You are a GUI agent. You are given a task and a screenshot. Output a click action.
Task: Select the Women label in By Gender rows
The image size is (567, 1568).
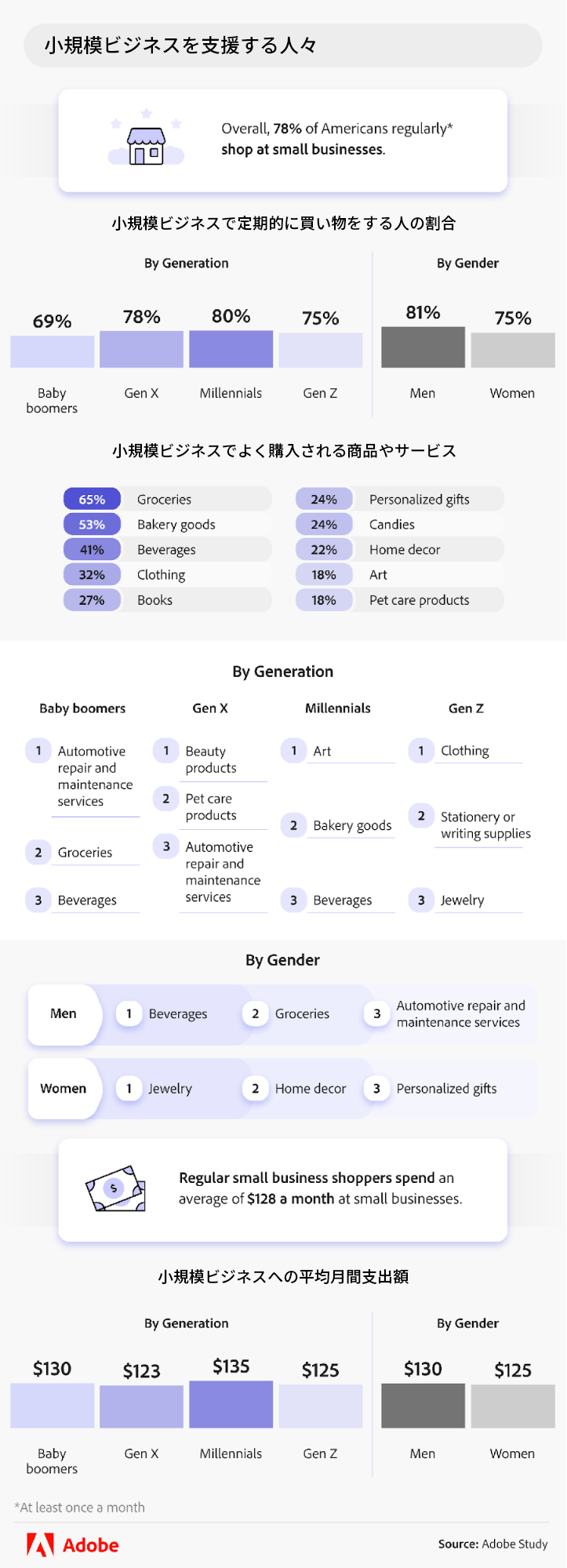[x=64, y=1088]
